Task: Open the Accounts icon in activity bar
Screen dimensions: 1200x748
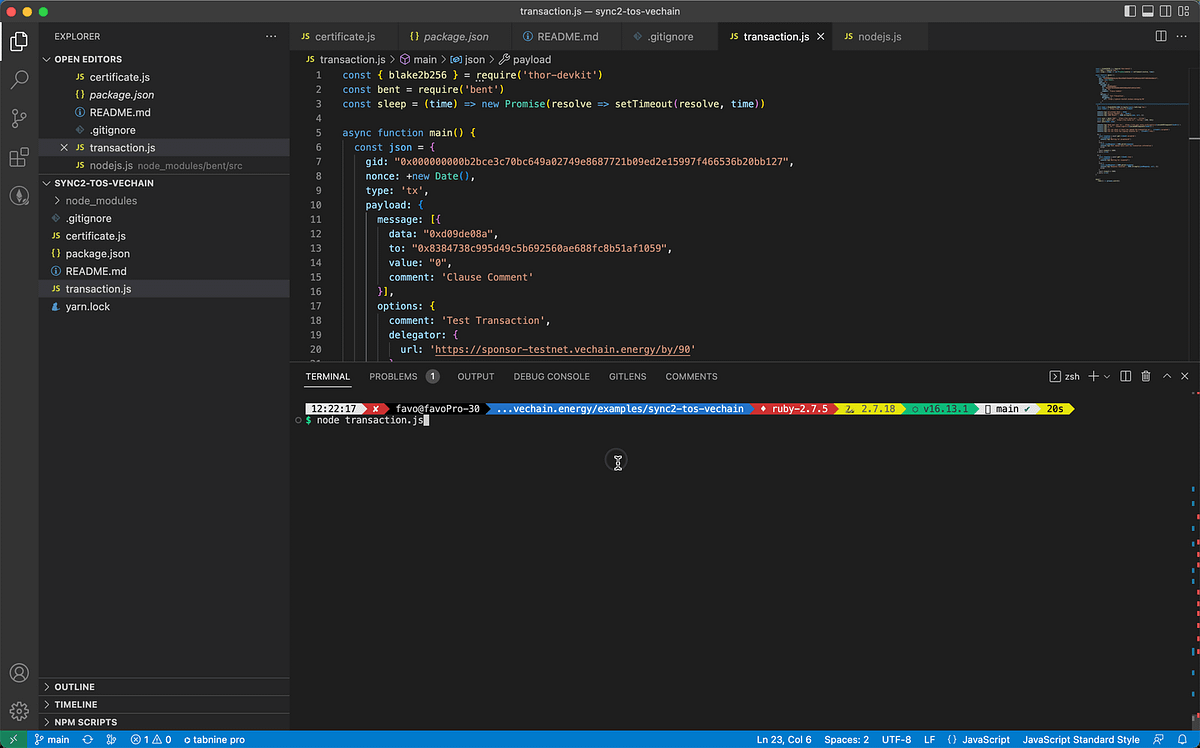Action: coord(19,673)
